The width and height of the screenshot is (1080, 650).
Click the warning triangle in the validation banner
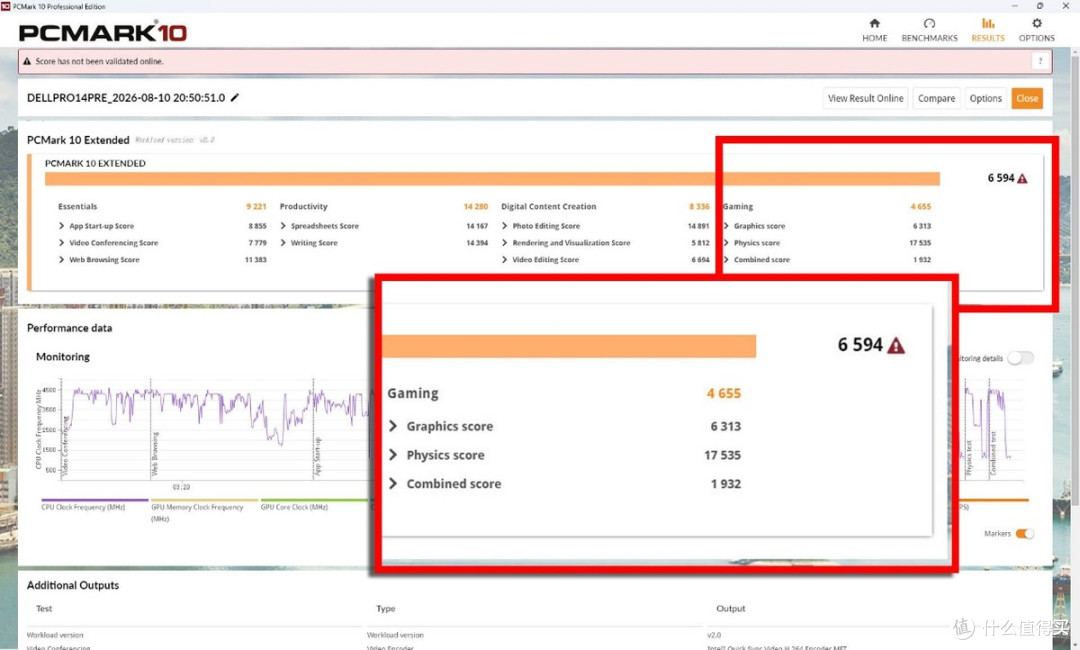click(27, 61)
